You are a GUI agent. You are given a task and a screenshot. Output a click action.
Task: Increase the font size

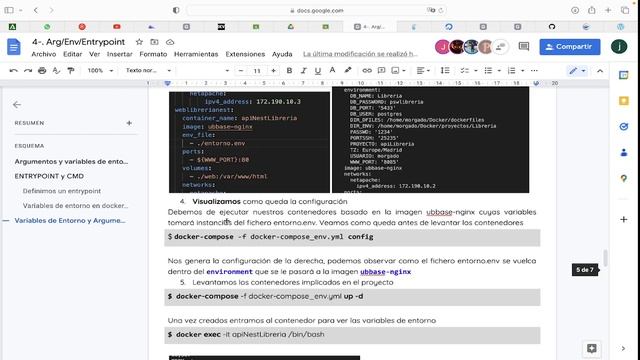pyautogui.click(x=273, y=71)
